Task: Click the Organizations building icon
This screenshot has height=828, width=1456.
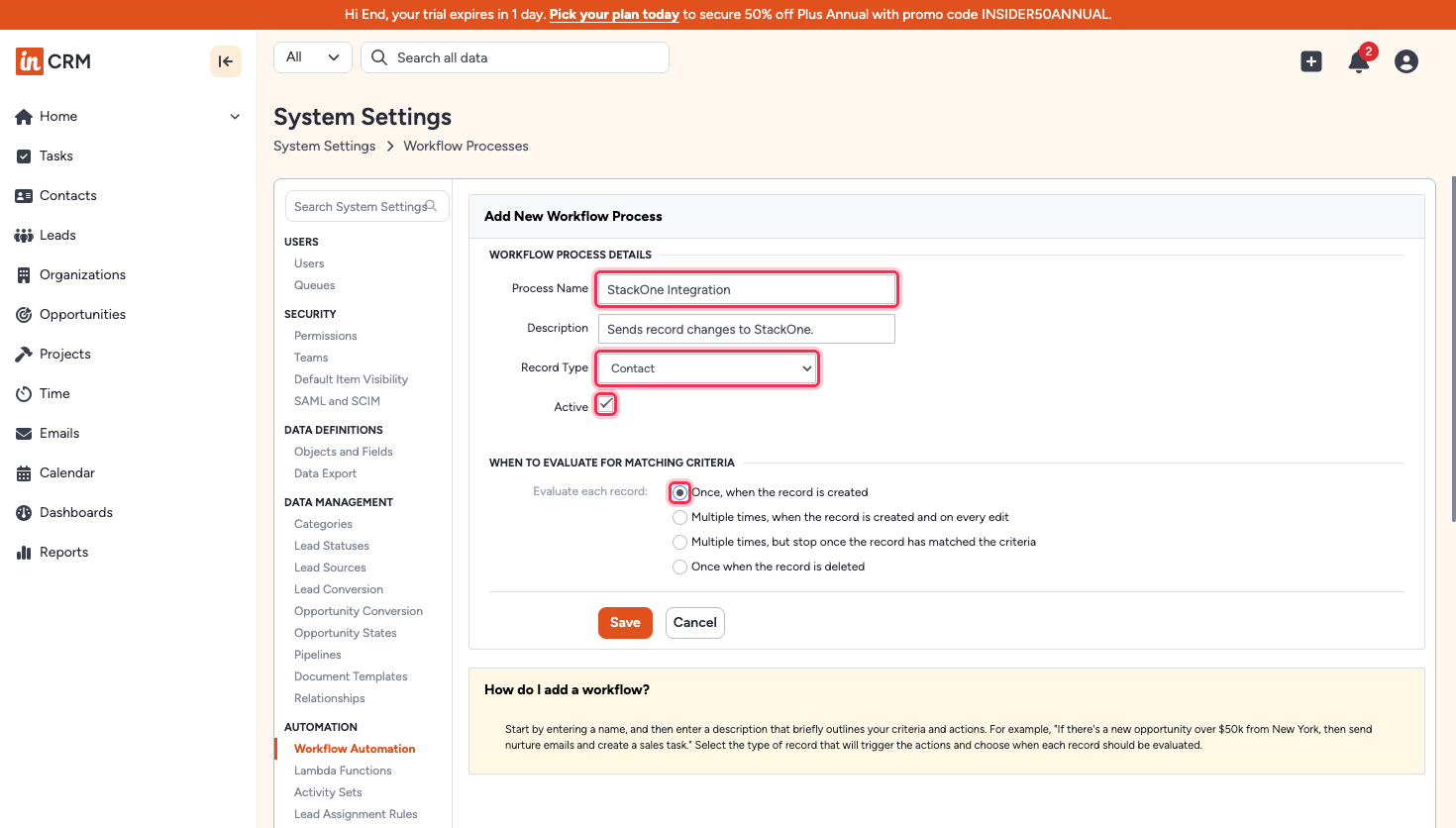Action: 24,275
